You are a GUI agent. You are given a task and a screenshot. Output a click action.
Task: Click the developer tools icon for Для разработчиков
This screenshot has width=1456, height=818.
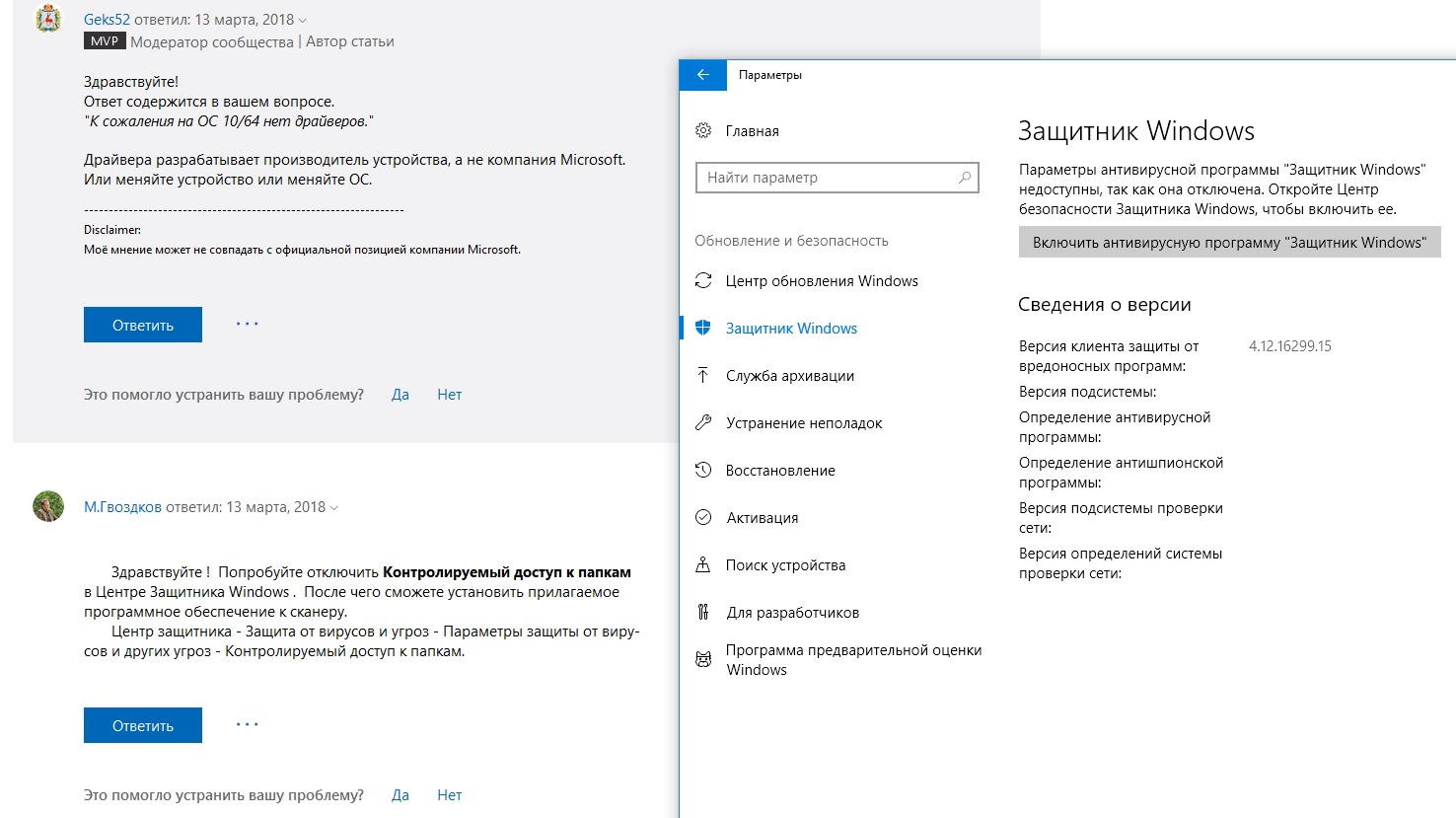pyautogui.click(x=703, y=612)
